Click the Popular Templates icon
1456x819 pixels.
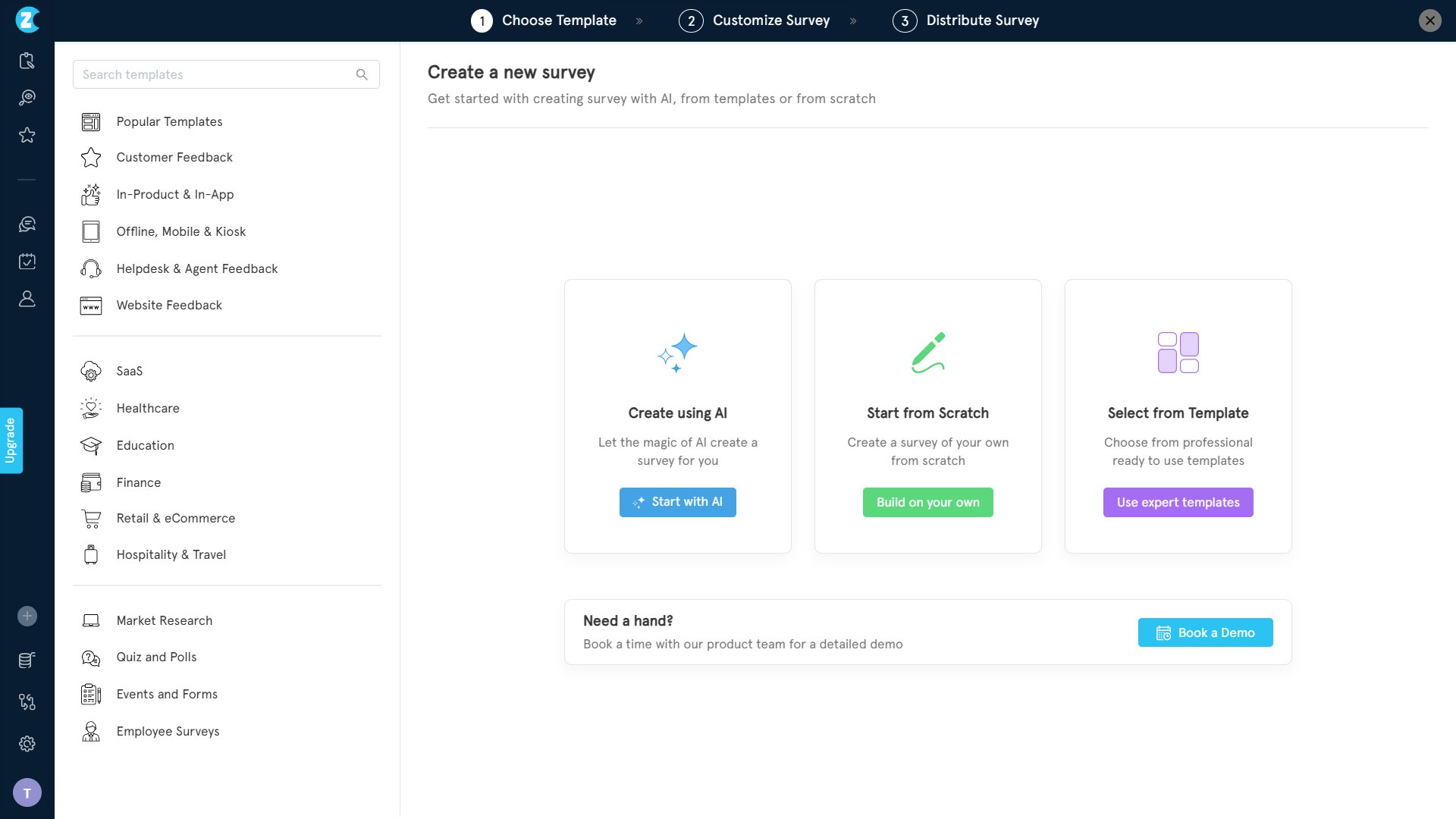91,122
